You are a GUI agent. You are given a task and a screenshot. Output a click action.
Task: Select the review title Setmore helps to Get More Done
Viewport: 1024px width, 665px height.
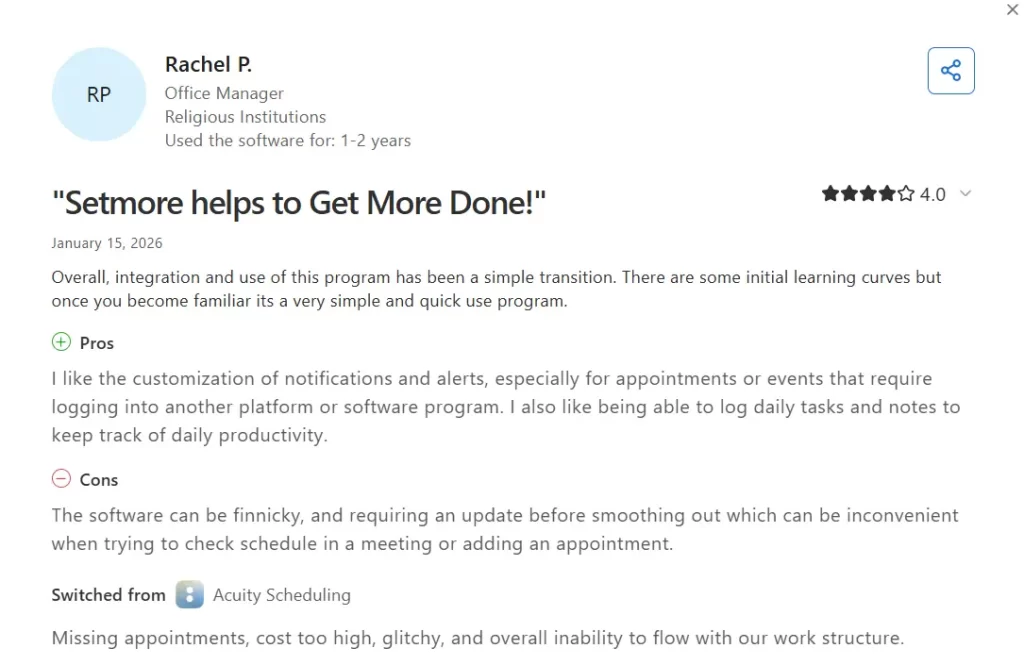pyautogui.click(x=298, y=202)
